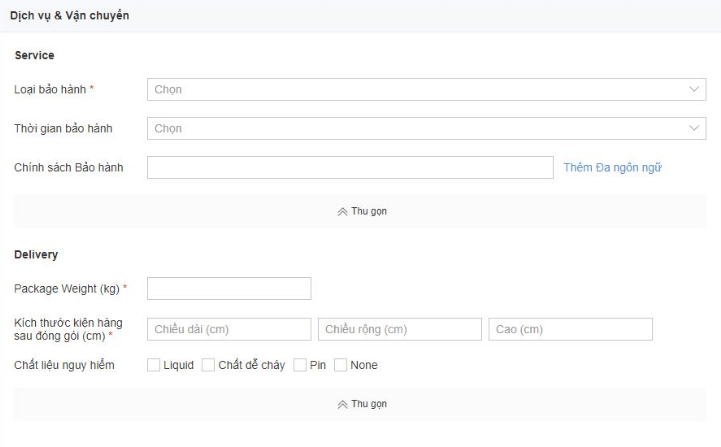The height and width of the screenshot is (447, 721).
Task: Check the Chất dễ cháy option
Action: [208, 365]
